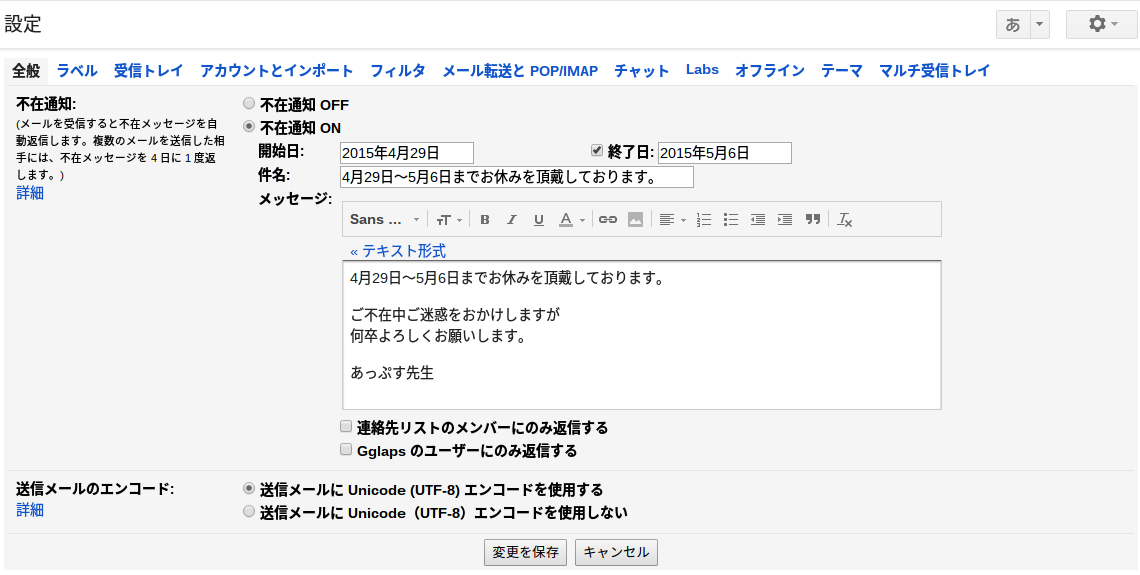
Task: Insert an image into the message
Action: (x=635, y=220)
